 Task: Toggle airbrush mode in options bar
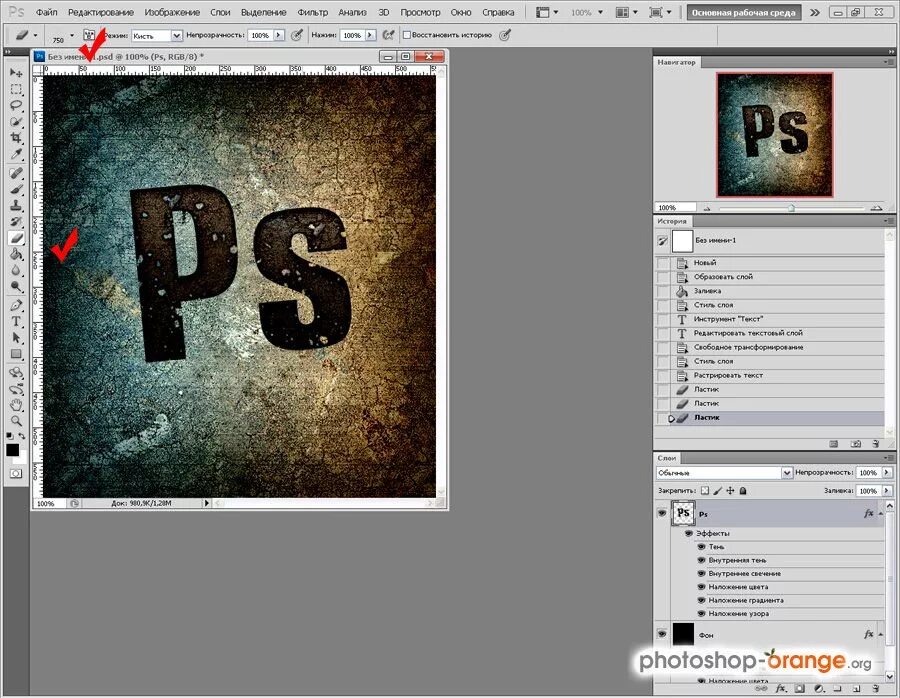pyautogui.click(x=389, y=35)
